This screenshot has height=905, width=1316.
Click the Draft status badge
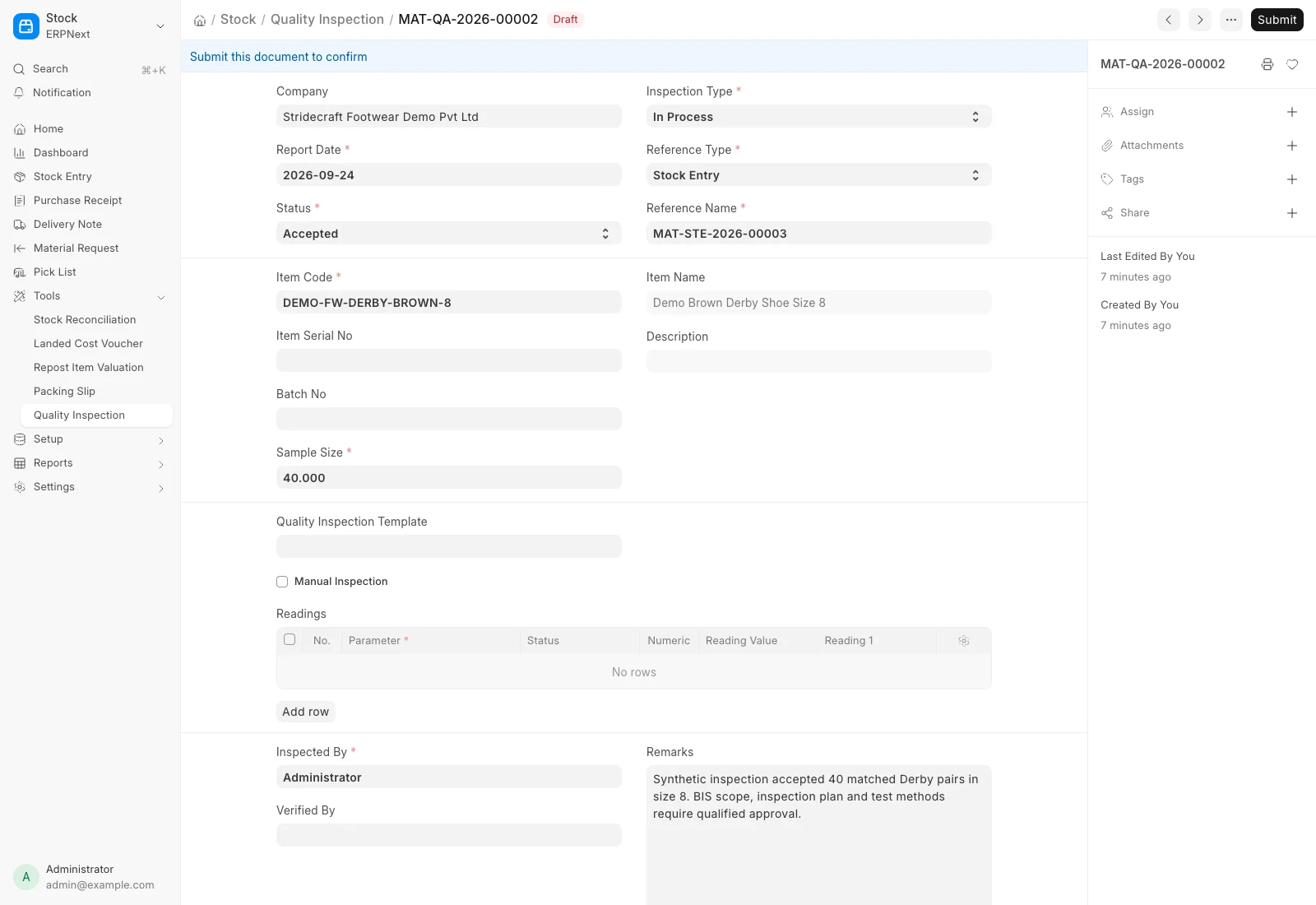[x=565, y=20]
